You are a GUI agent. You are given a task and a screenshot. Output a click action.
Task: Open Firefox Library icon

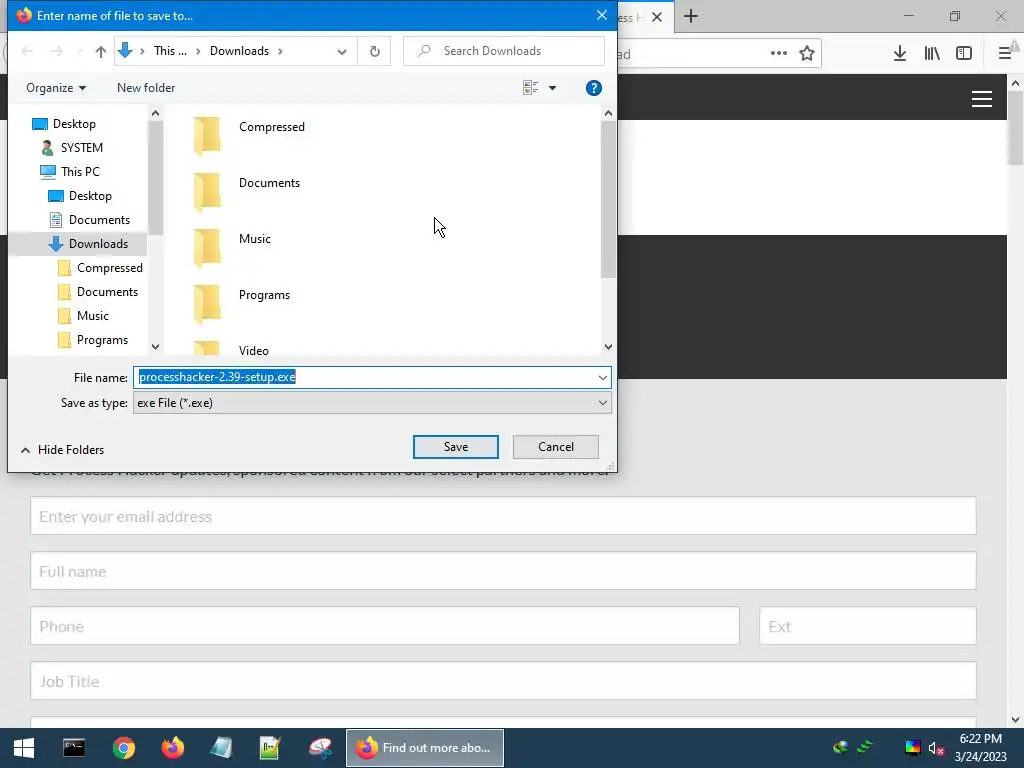[x=932, y=54]
